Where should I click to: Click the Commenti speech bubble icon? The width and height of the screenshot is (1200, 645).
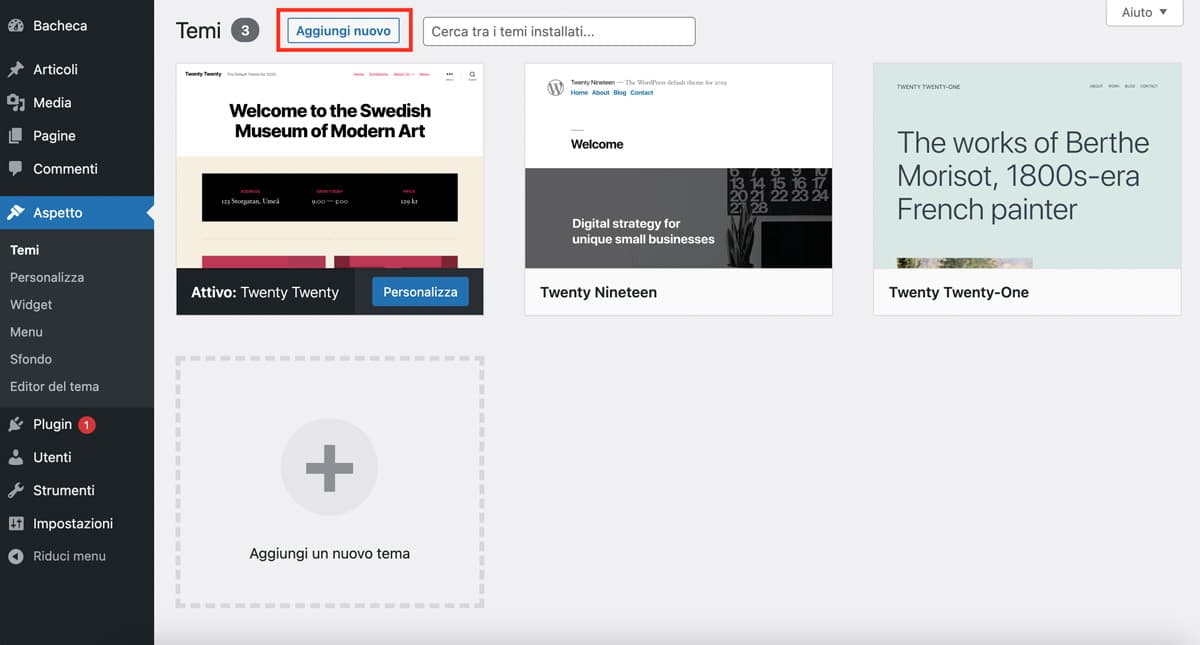pyautogui.click(x=16, y=169)
